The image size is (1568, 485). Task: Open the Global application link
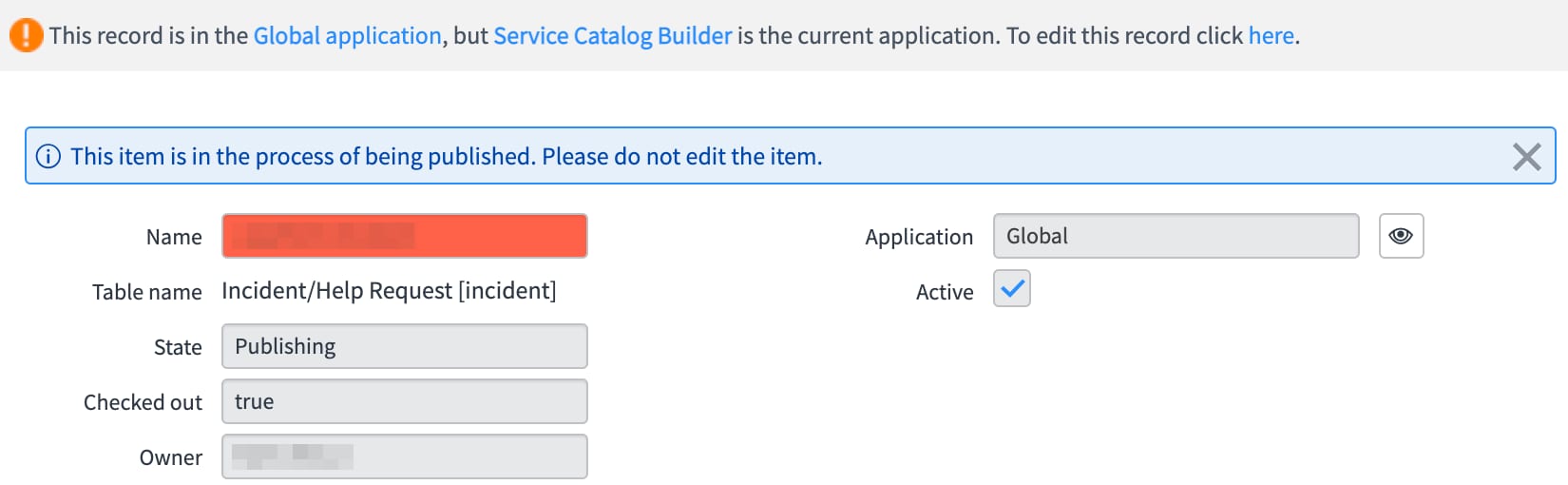click(347, 36)
